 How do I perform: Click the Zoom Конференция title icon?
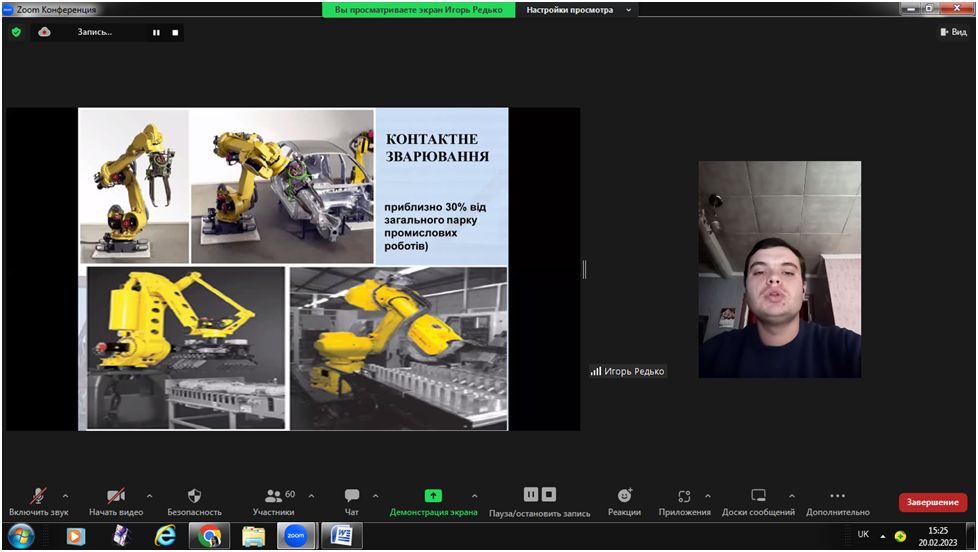pyautogui.click(x=8, y=9)
